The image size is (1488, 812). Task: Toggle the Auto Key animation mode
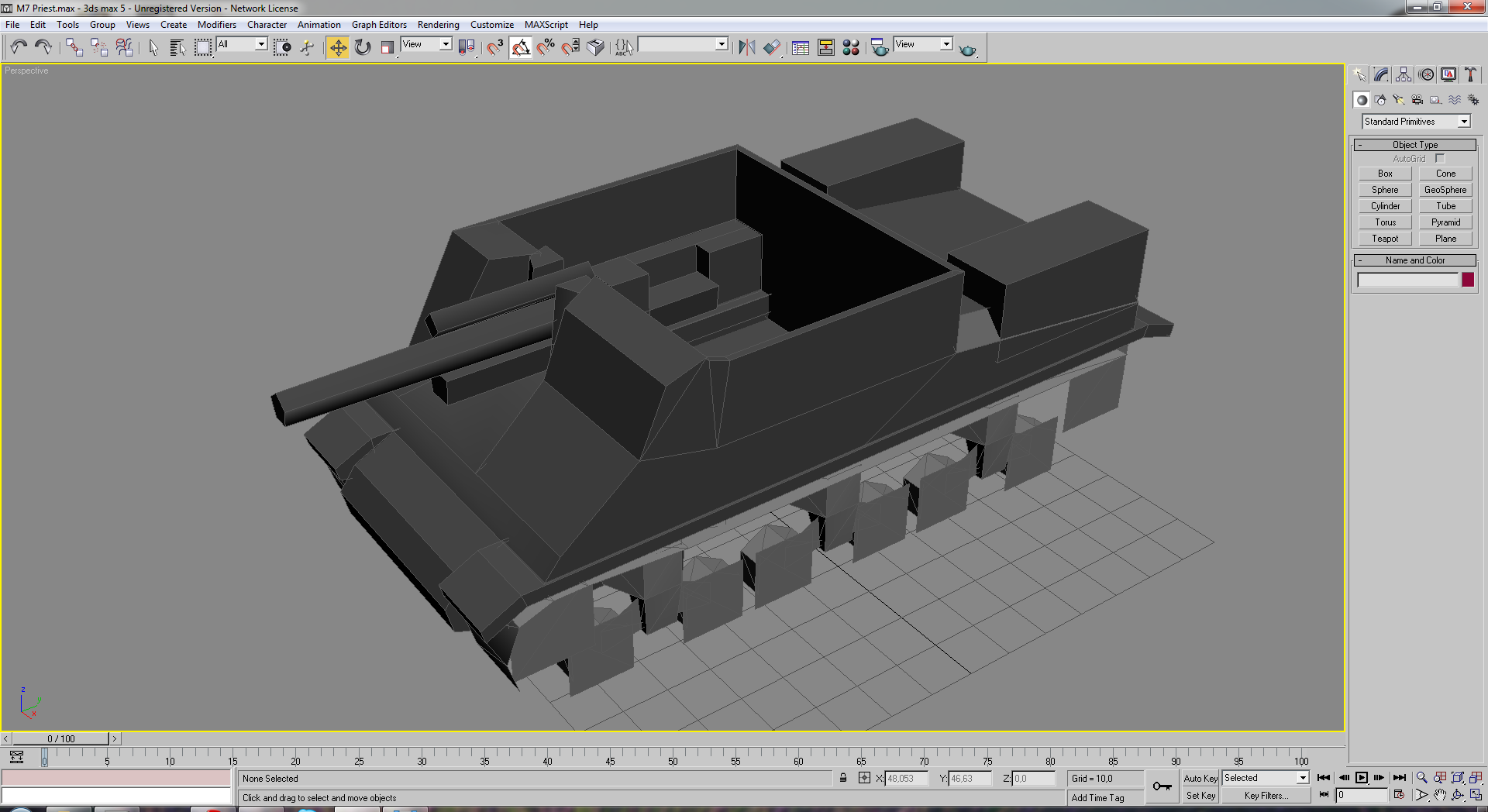(1200, 778)
